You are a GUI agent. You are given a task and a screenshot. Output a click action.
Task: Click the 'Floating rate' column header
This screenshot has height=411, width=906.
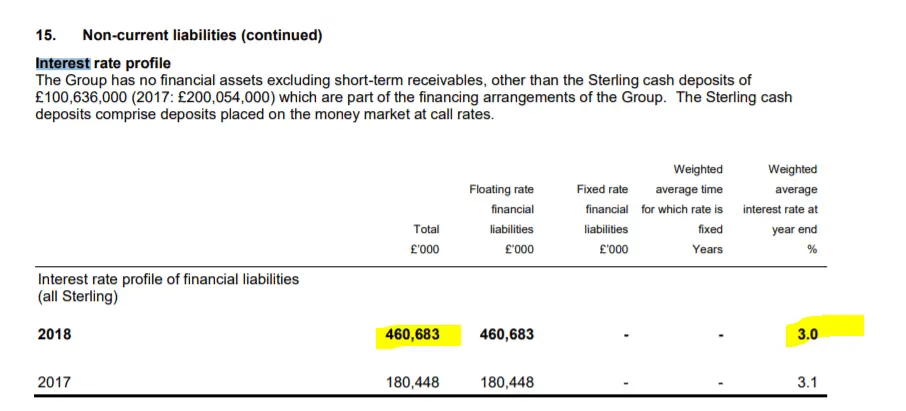pyautogui.click(x=501, y=189)
